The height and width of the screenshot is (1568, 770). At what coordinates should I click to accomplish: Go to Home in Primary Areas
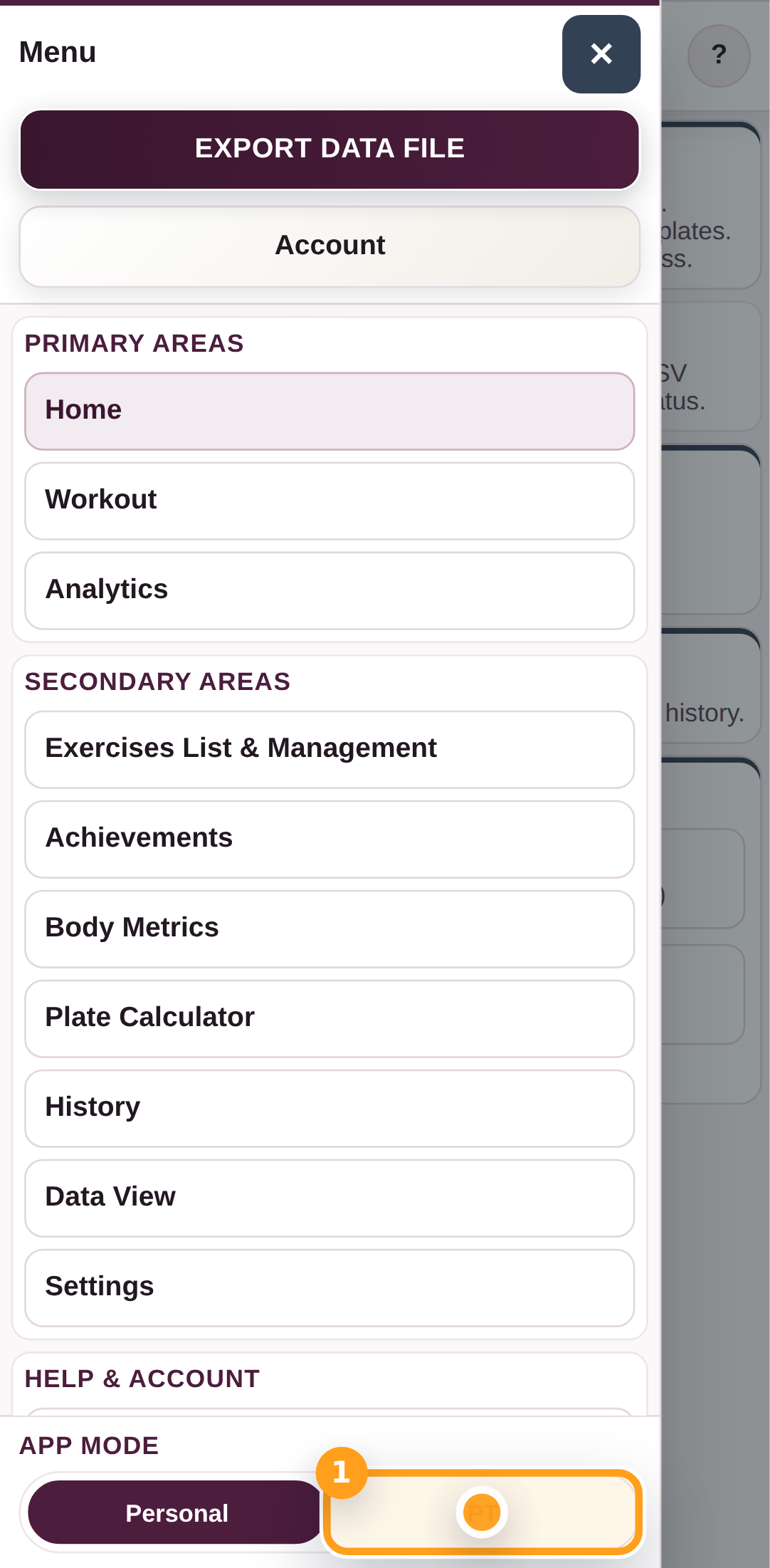[329, 411]
